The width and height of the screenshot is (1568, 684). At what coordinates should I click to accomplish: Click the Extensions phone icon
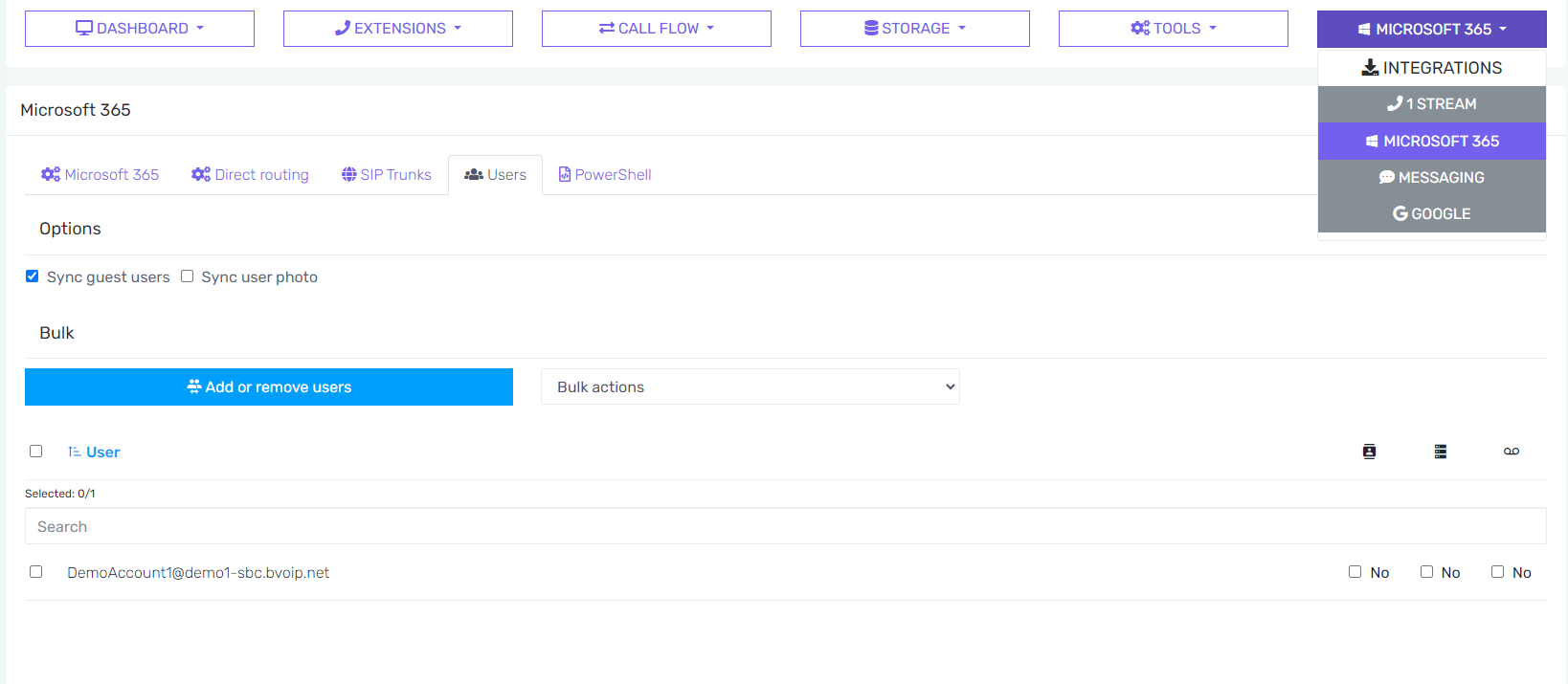click(343, 29)
